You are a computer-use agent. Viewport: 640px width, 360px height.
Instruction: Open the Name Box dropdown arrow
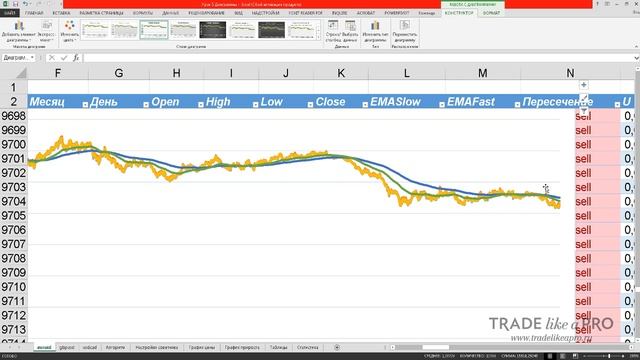pos(32,58)
